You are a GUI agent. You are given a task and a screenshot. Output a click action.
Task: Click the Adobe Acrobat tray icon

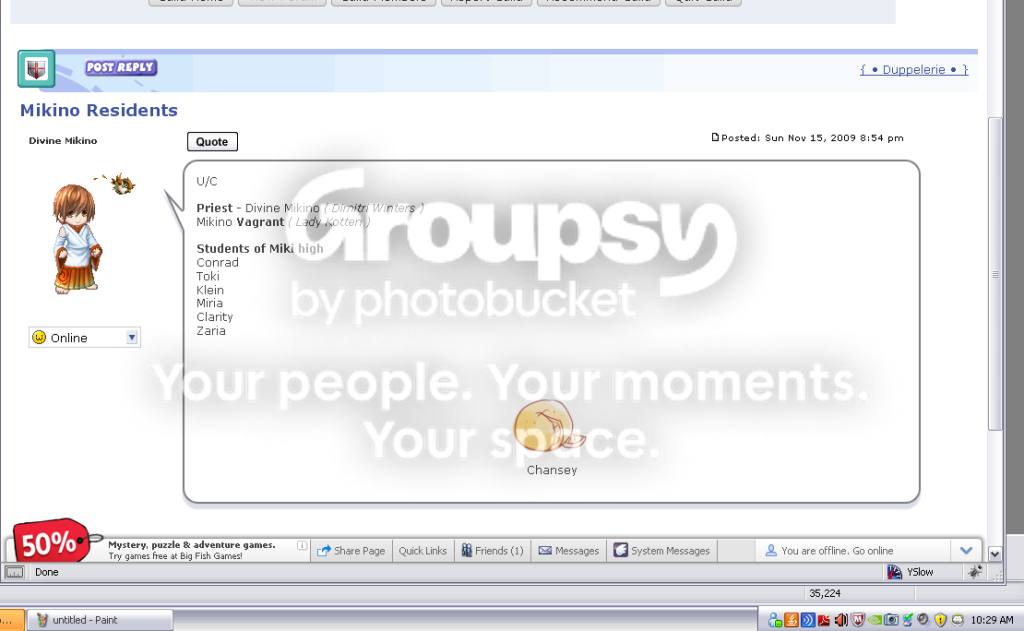(x=824, y=620)
